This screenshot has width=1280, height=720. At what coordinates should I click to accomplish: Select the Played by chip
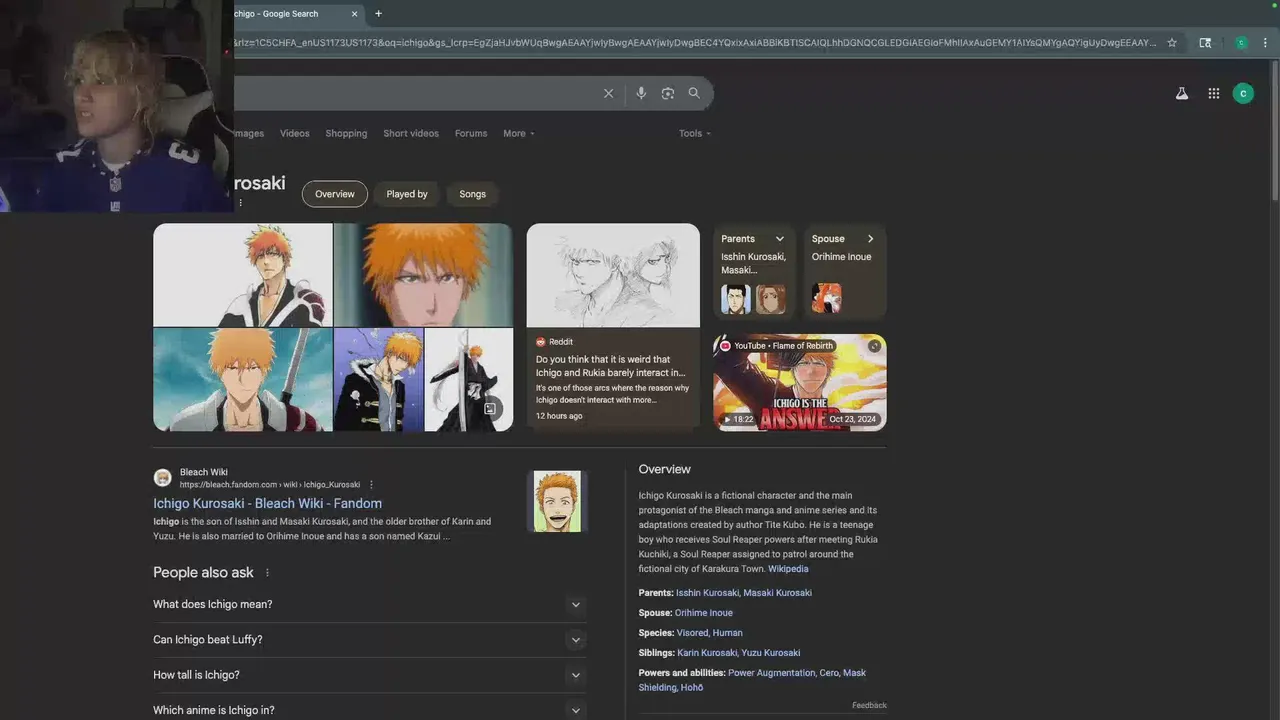coord(407,194)
